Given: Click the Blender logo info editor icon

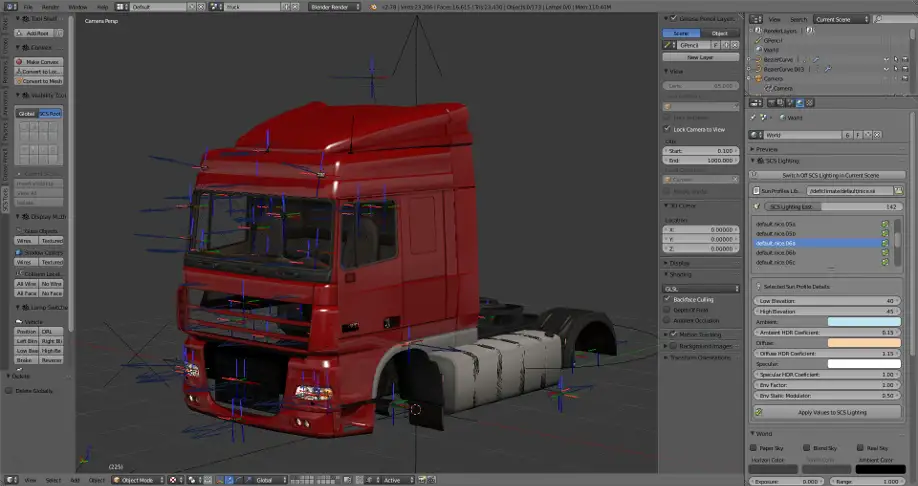Looking at the screenshot, I should pyautogui.click(x=10, y=6).
